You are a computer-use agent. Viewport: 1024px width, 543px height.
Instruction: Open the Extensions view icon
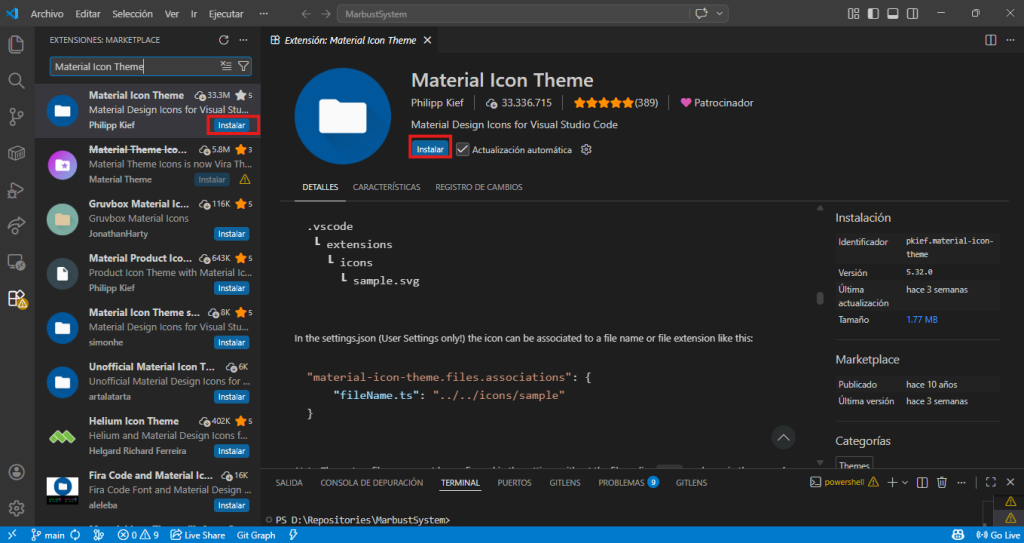click(16, 299)
